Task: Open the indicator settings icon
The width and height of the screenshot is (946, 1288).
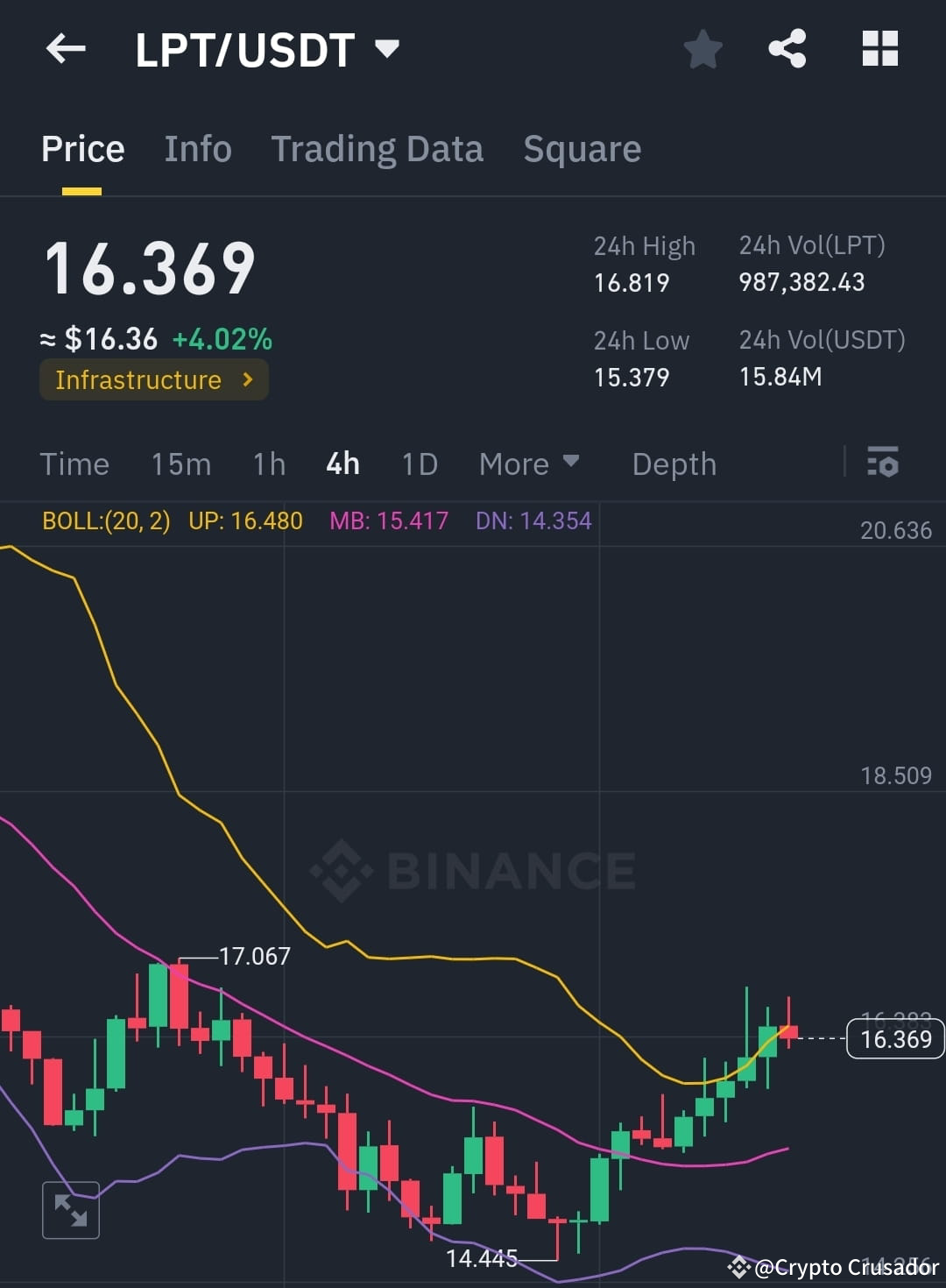Action: pos(883,464)
